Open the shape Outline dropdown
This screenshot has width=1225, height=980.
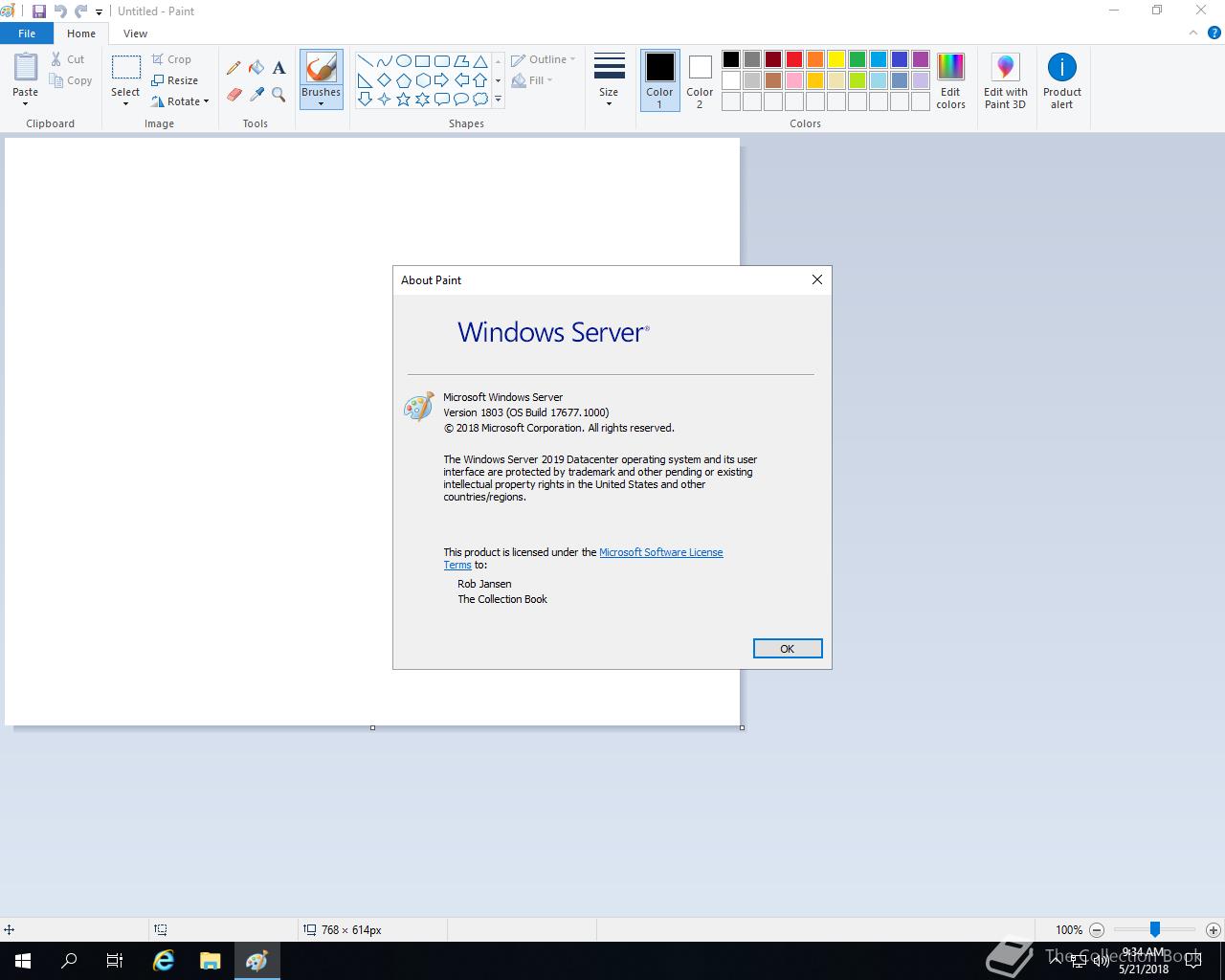(544, 59)
